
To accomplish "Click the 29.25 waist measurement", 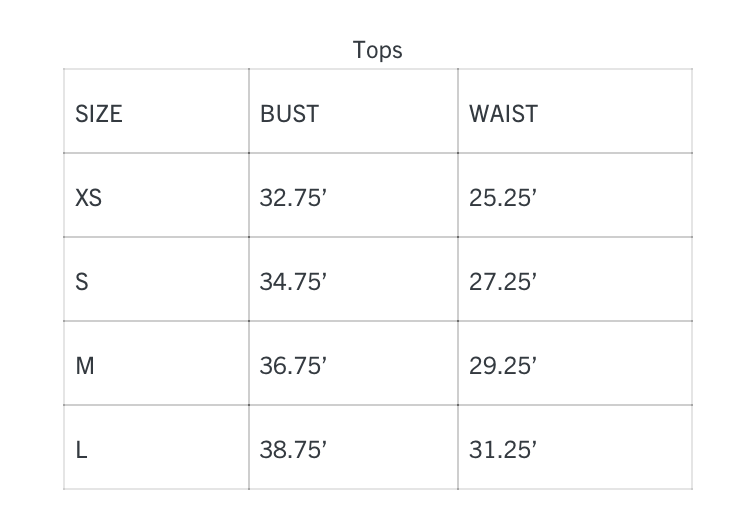I will coord(503,366).
